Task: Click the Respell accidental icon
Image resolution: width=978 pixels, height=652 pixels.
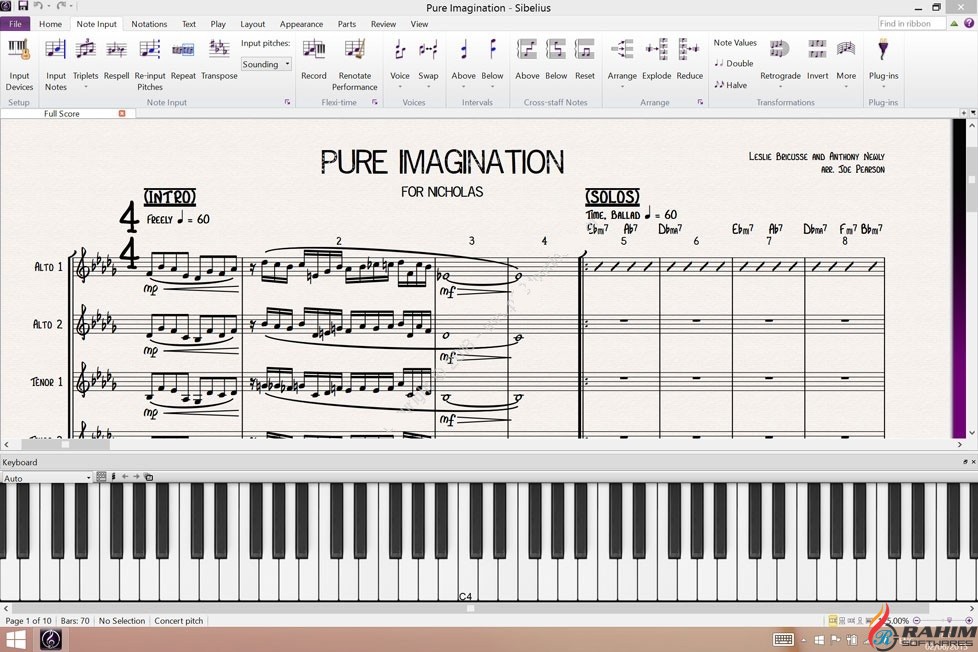Action: coord(116,58)
